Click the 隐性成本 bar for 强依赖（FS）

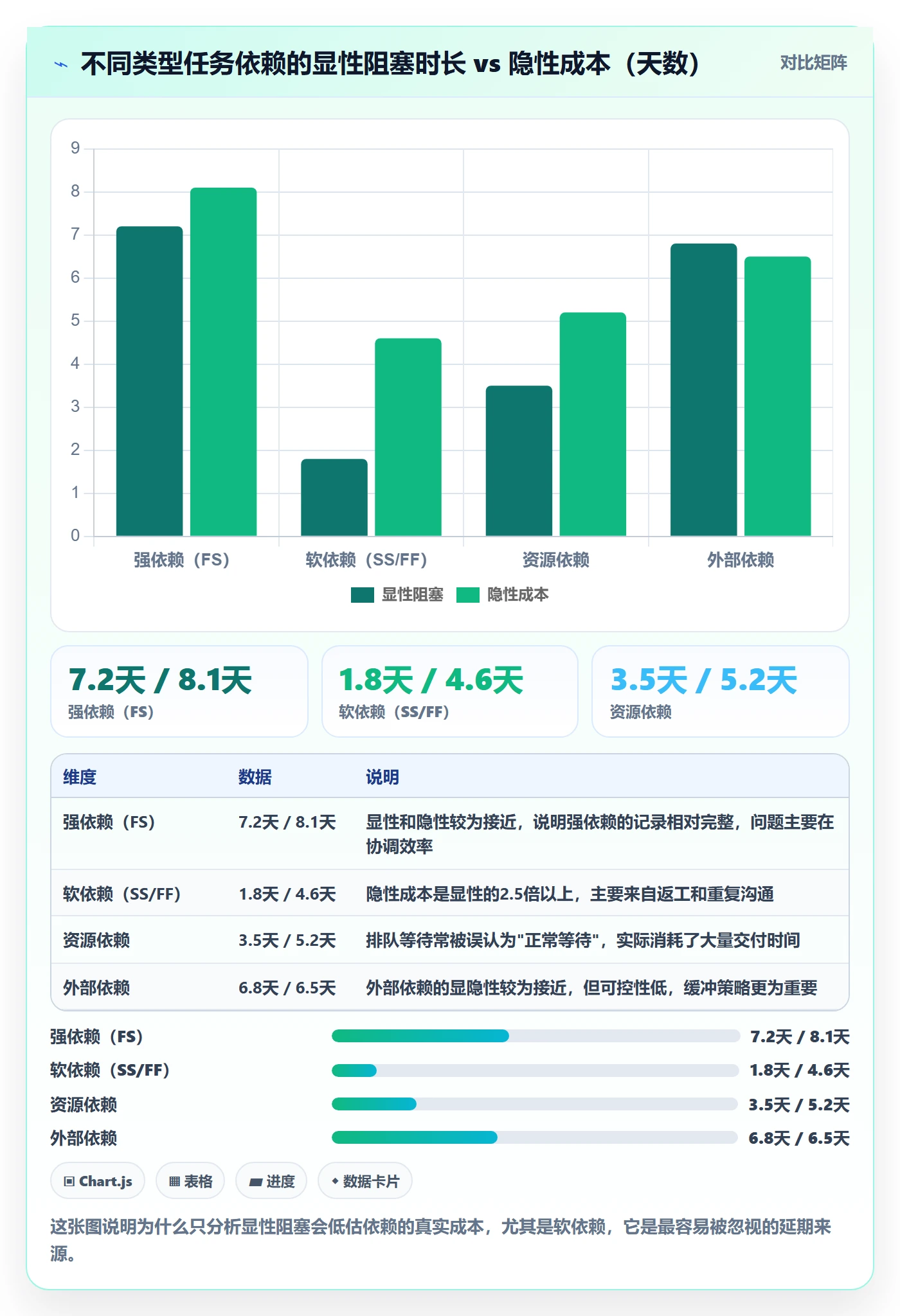[x=223, y=362]
